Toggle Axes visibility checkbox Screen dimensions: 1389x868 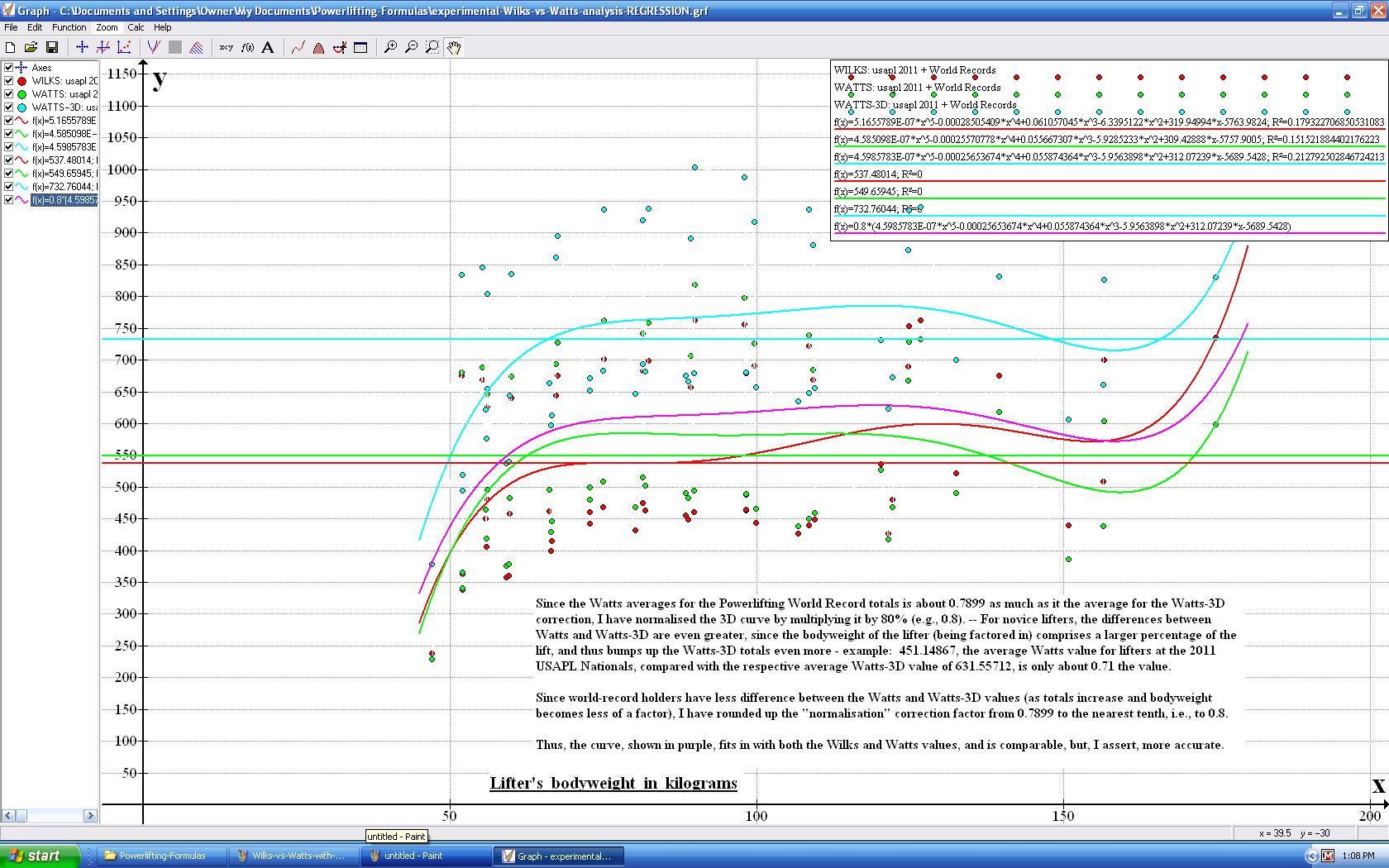pyautogui.click(x=8, y=68)
